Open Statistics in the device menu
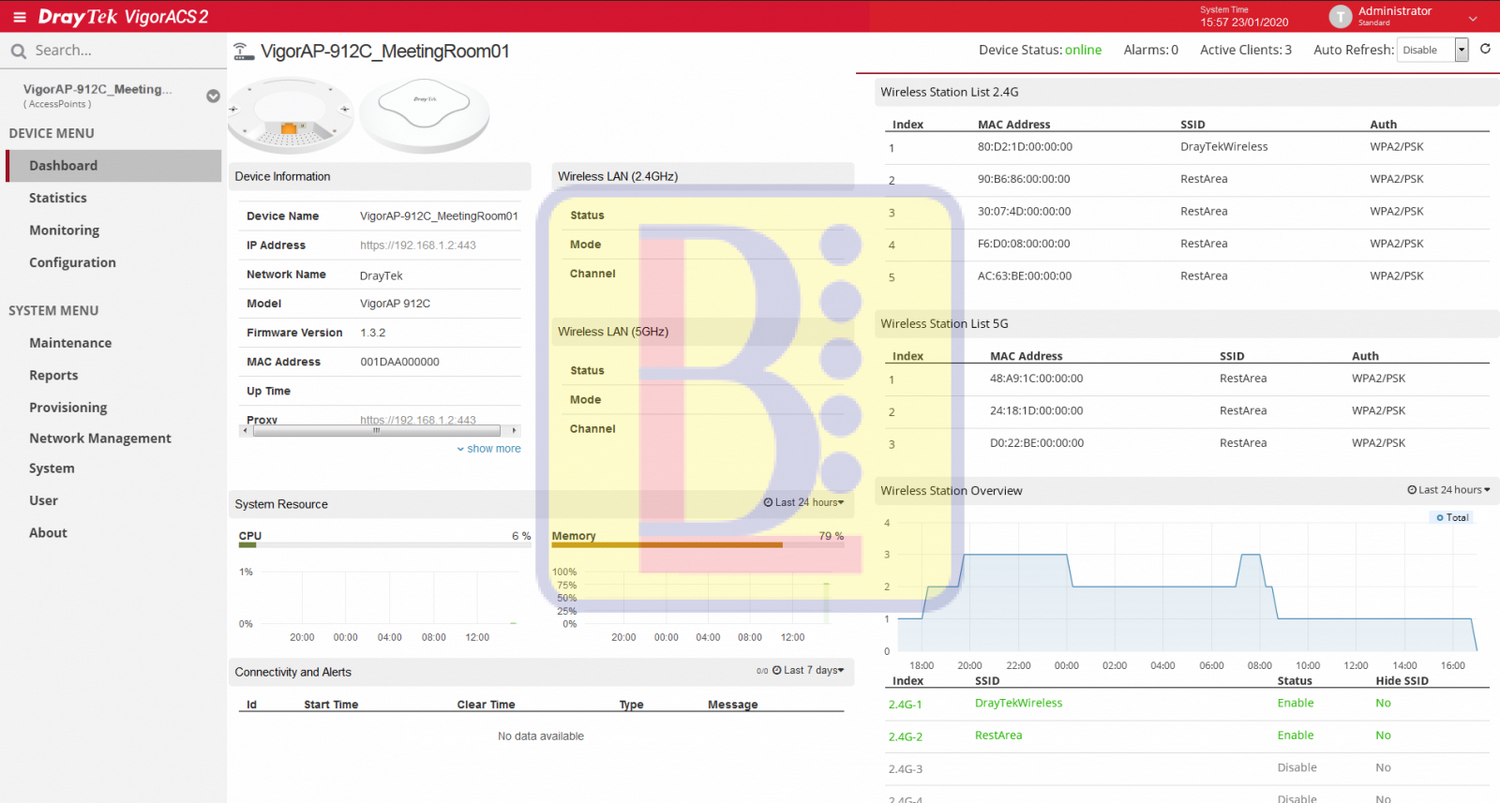The width and height of the screenshot is (1500, 803). click(x=58, y=198)
